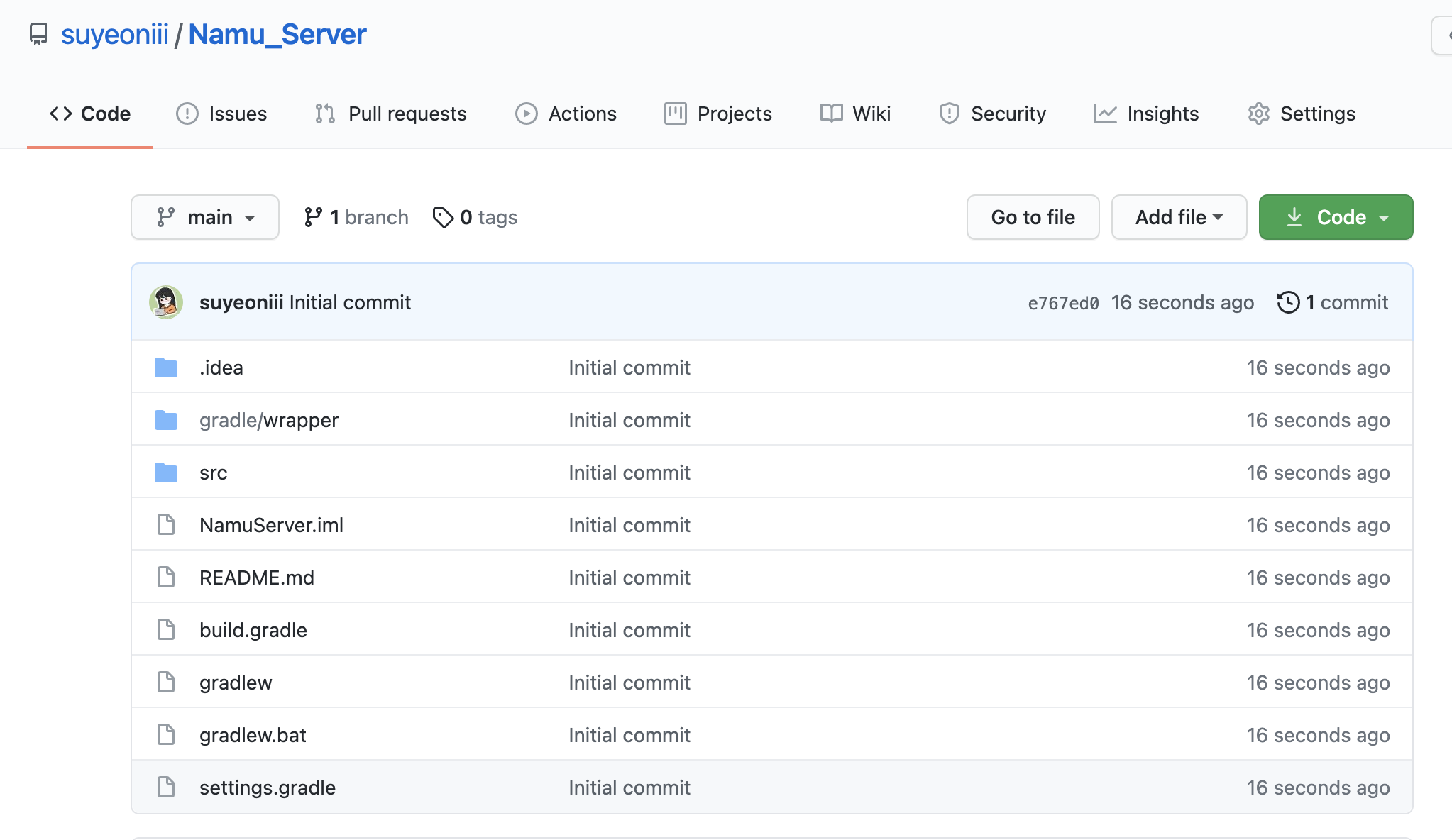Click the README.md file icon

click(166, 577)
